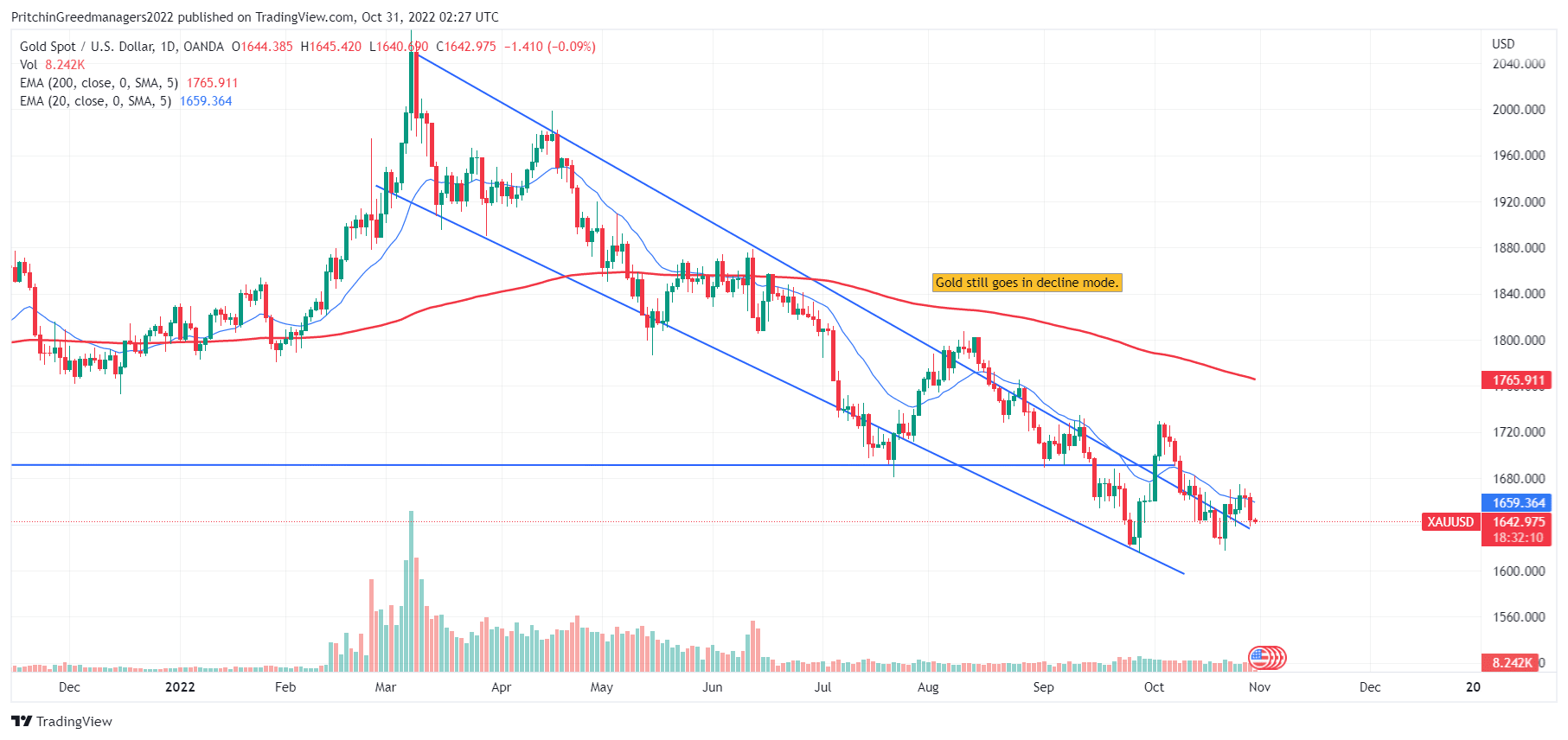Click the USD currency label on the price axis

point(1503,44)
